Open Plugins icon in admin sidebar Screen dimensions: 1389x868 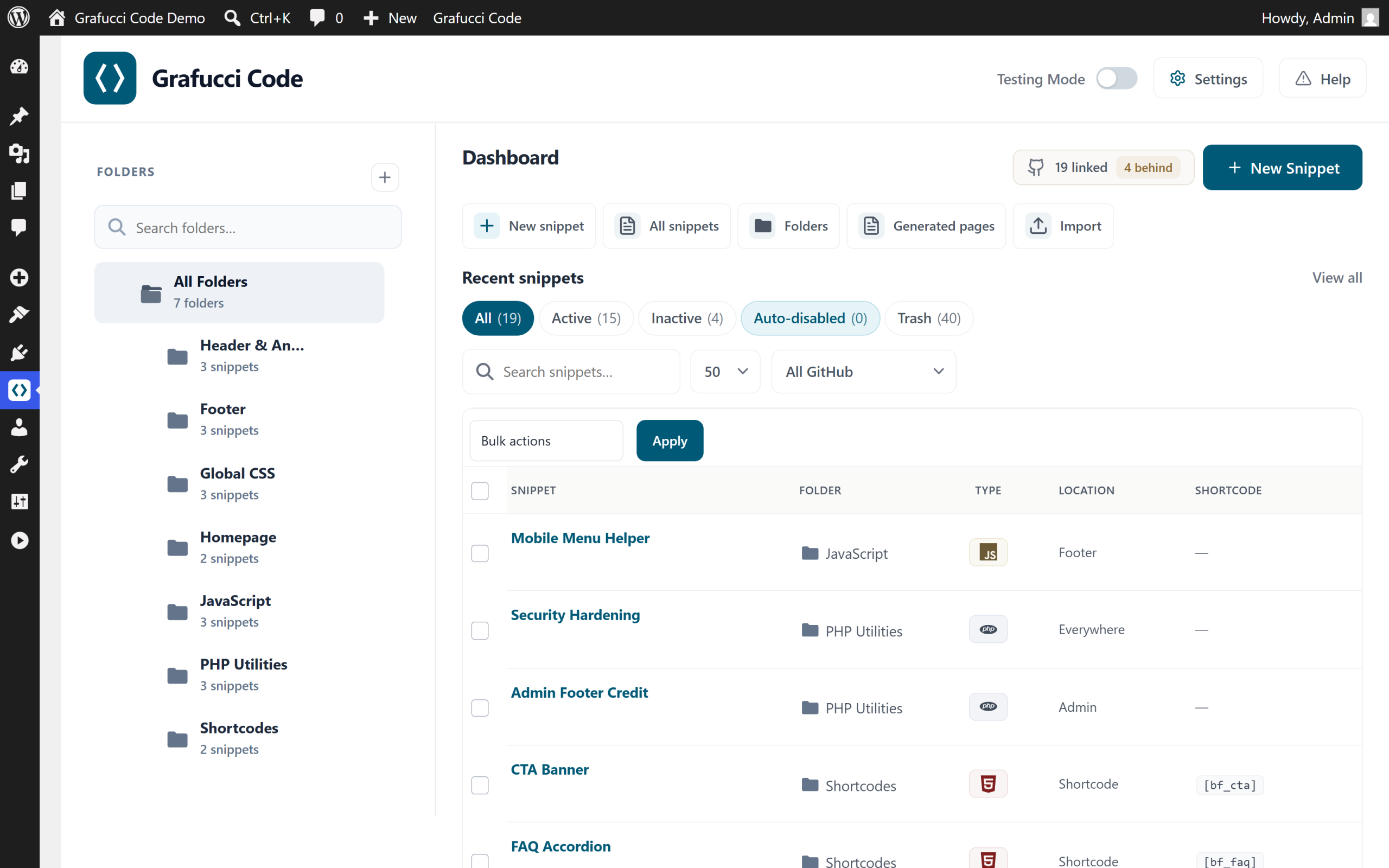click(20, 352)
